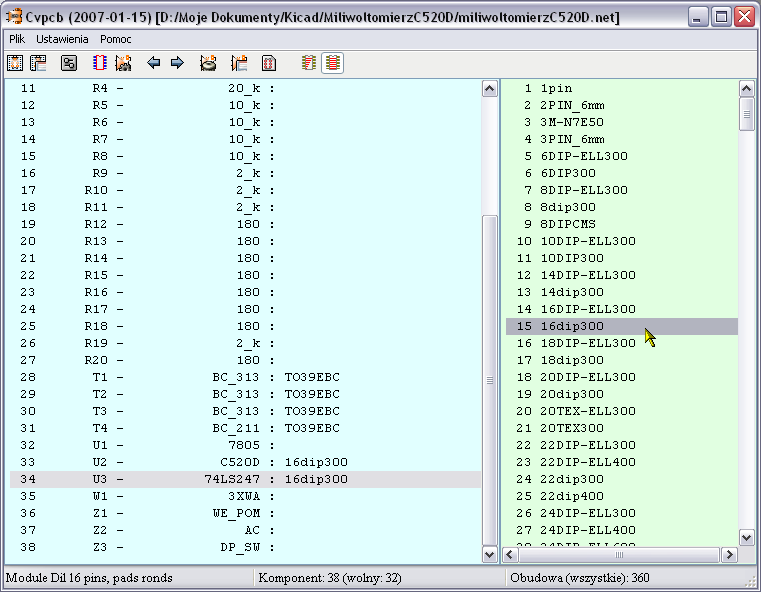Click the footprint list horizontal scrollbar thumb
761x592 pixels.
point(619,555)
